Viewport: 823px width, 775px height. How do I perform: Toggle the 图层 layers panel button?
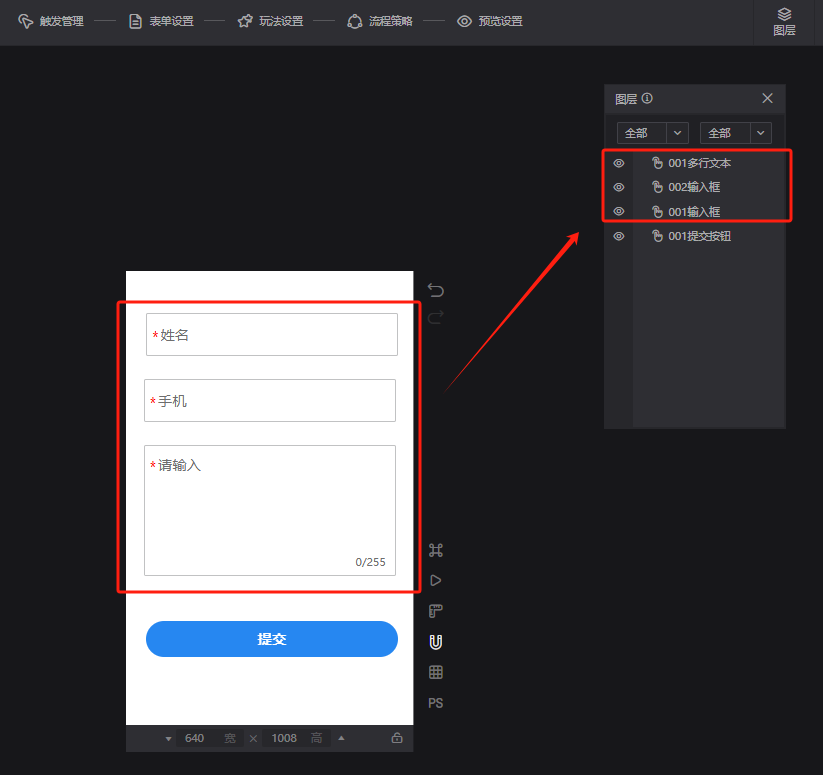point(784,22)
